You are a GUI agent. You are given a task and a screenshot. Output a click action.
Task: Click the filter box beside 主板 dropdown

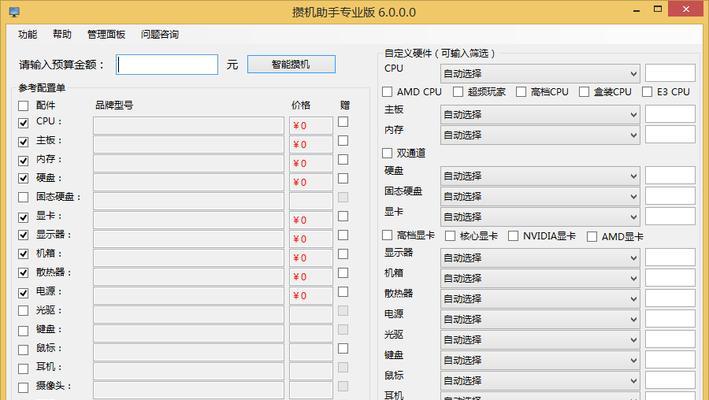[670, 114]
